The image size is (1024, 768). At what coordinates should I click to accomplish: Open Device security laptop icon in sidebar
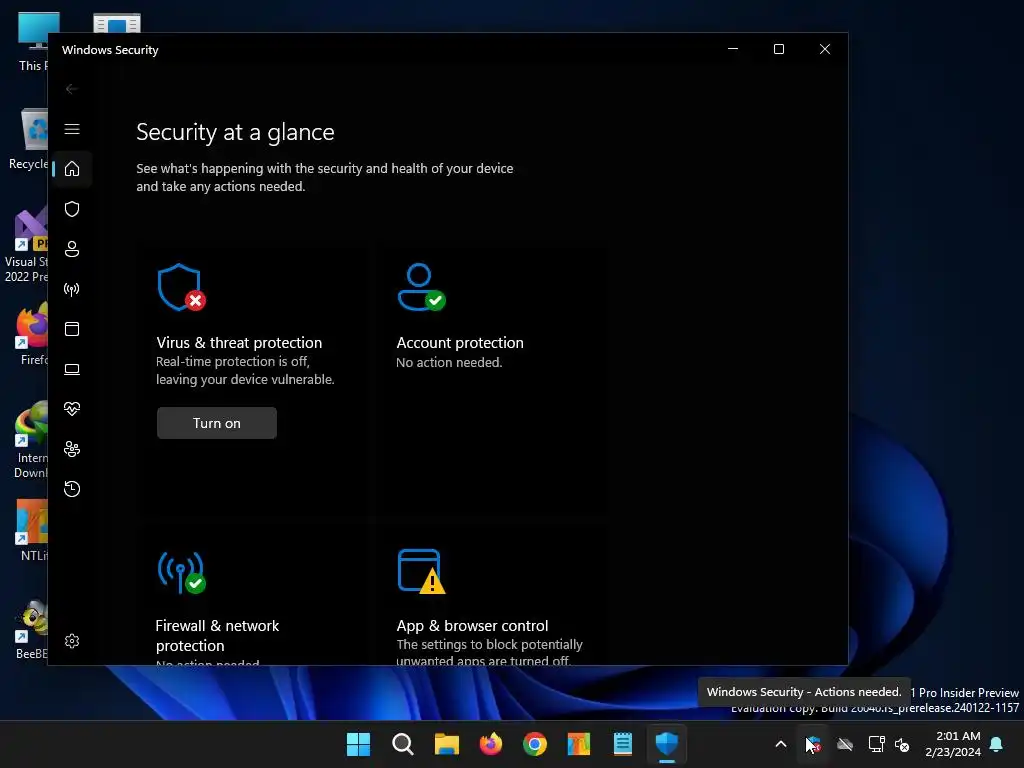point(72,369)
